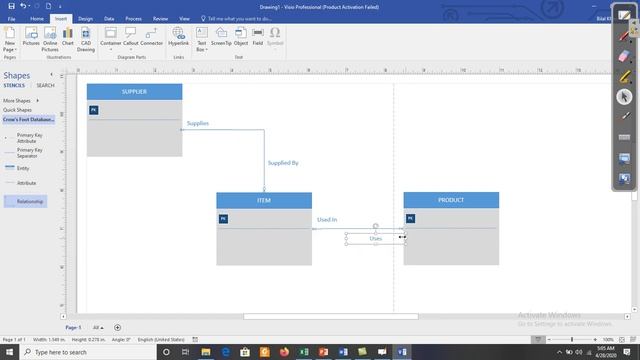Open the All pages list dropdown
The image size is (640, 360).
[x=98, y=327]
